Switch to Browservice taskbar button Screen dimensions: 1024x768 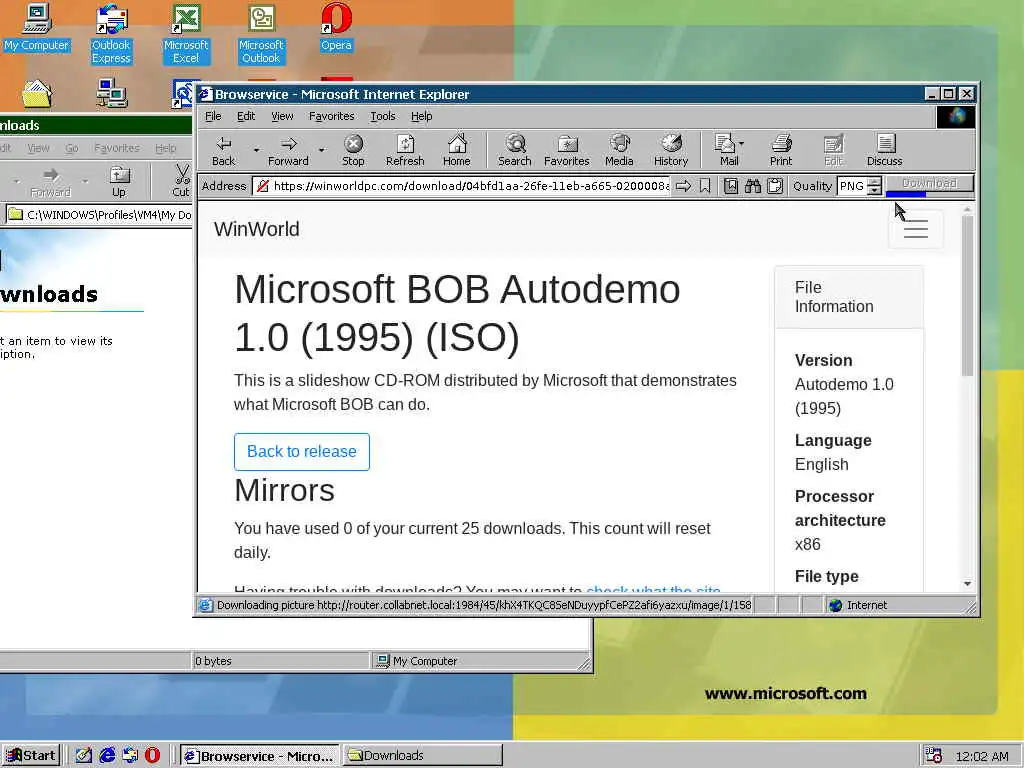259,756
